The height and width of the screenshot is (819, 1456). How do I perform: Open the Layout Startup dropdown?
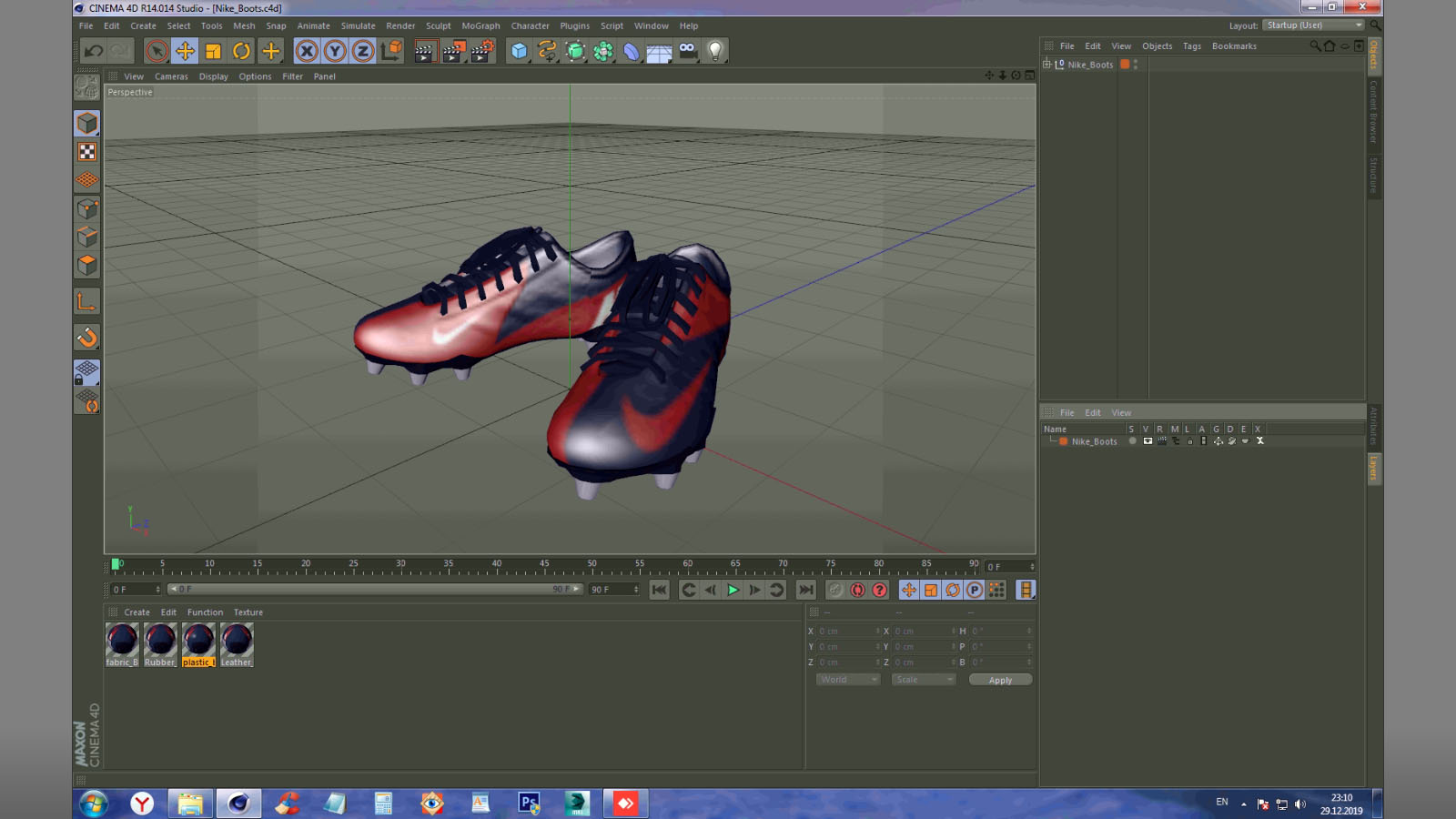(1314, 25)
